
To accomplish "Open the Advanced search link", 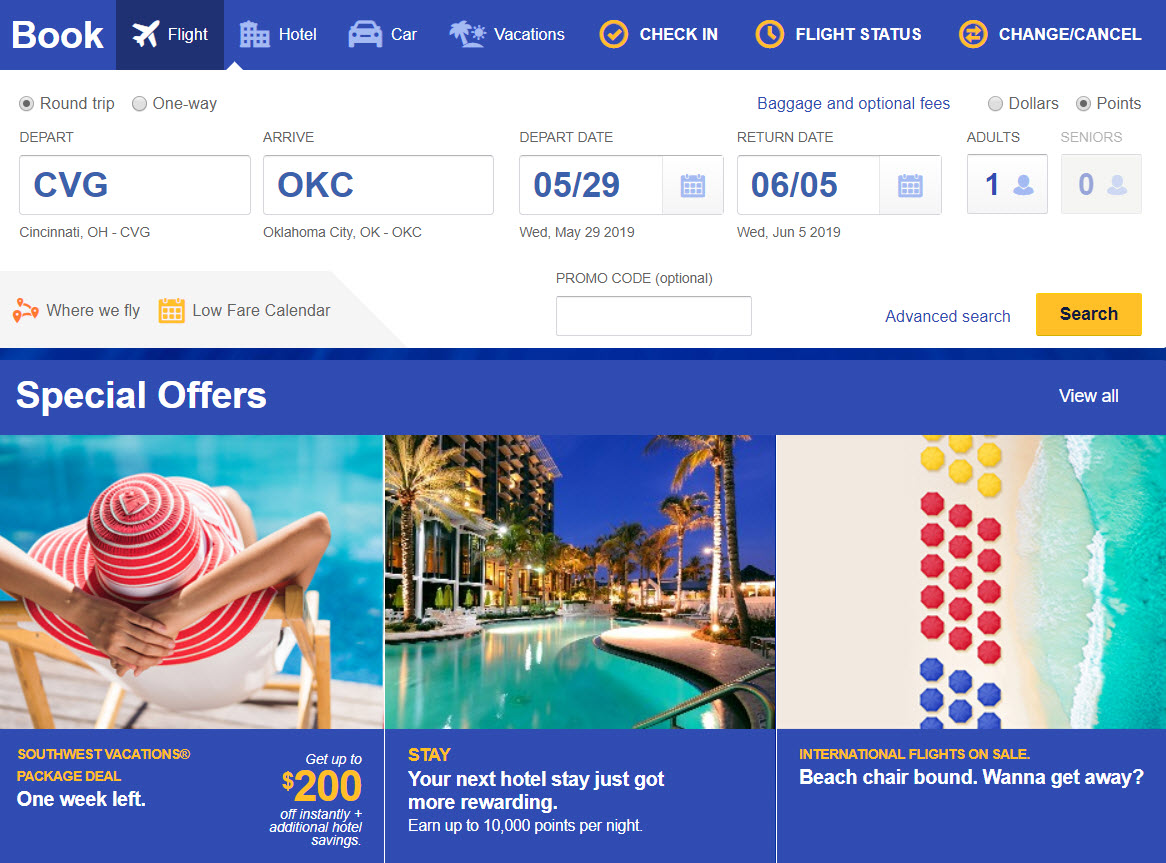I will click(947, 316).
